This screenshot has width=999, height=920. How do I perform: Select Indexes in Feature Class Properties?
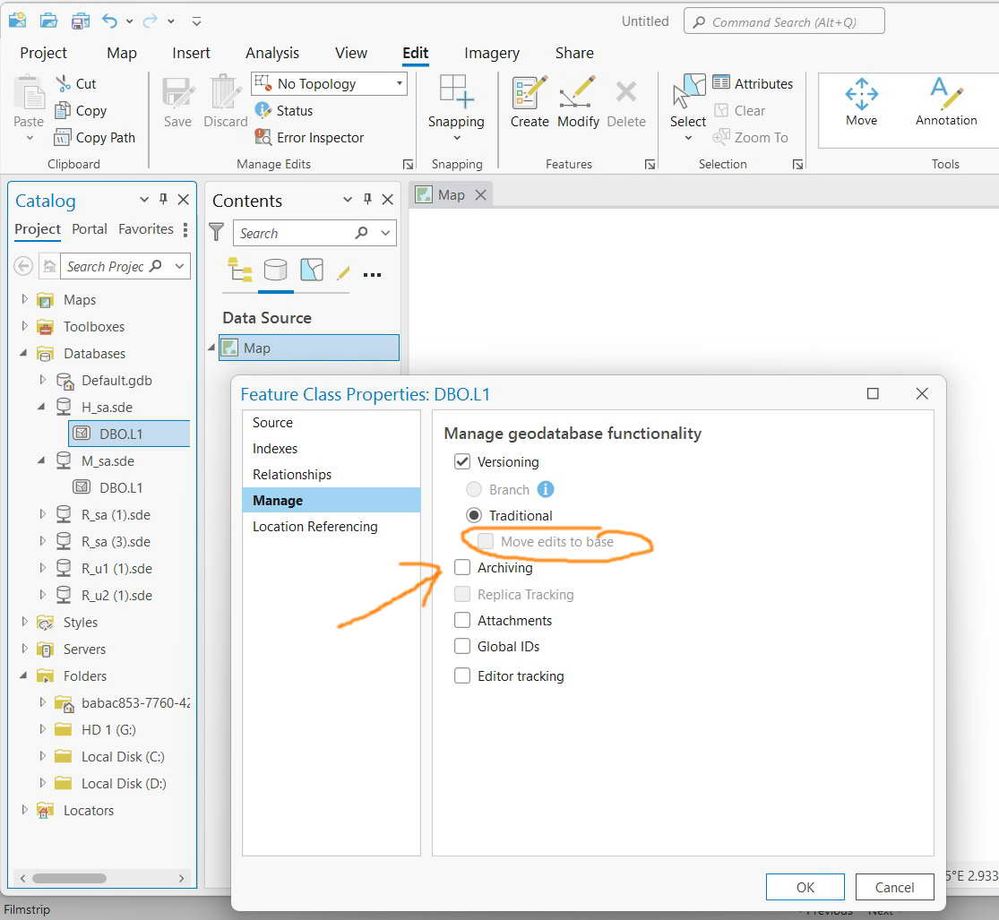pos(275,449)
